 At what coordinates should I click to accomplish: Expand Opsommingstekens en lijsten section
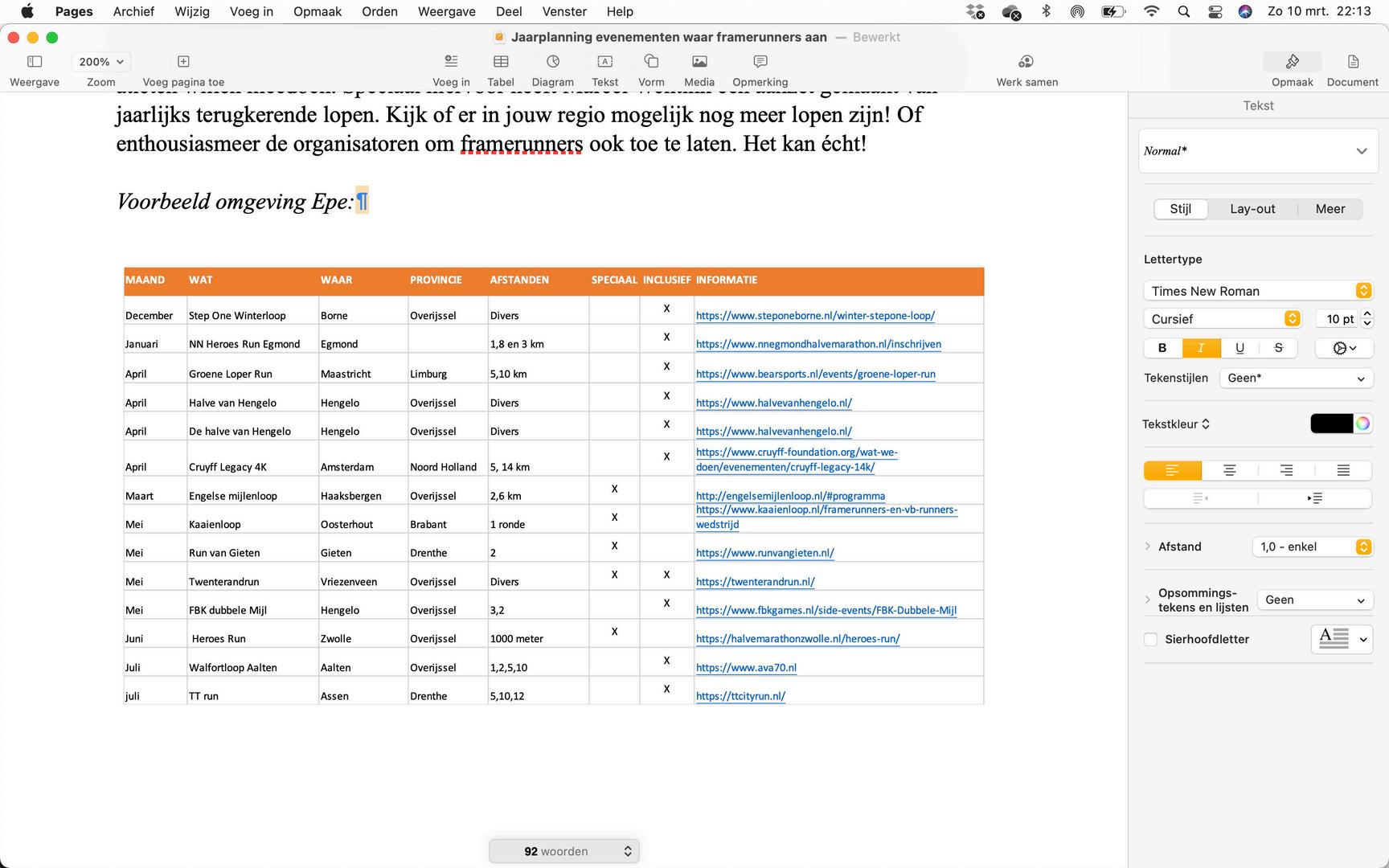[1148, 600]
